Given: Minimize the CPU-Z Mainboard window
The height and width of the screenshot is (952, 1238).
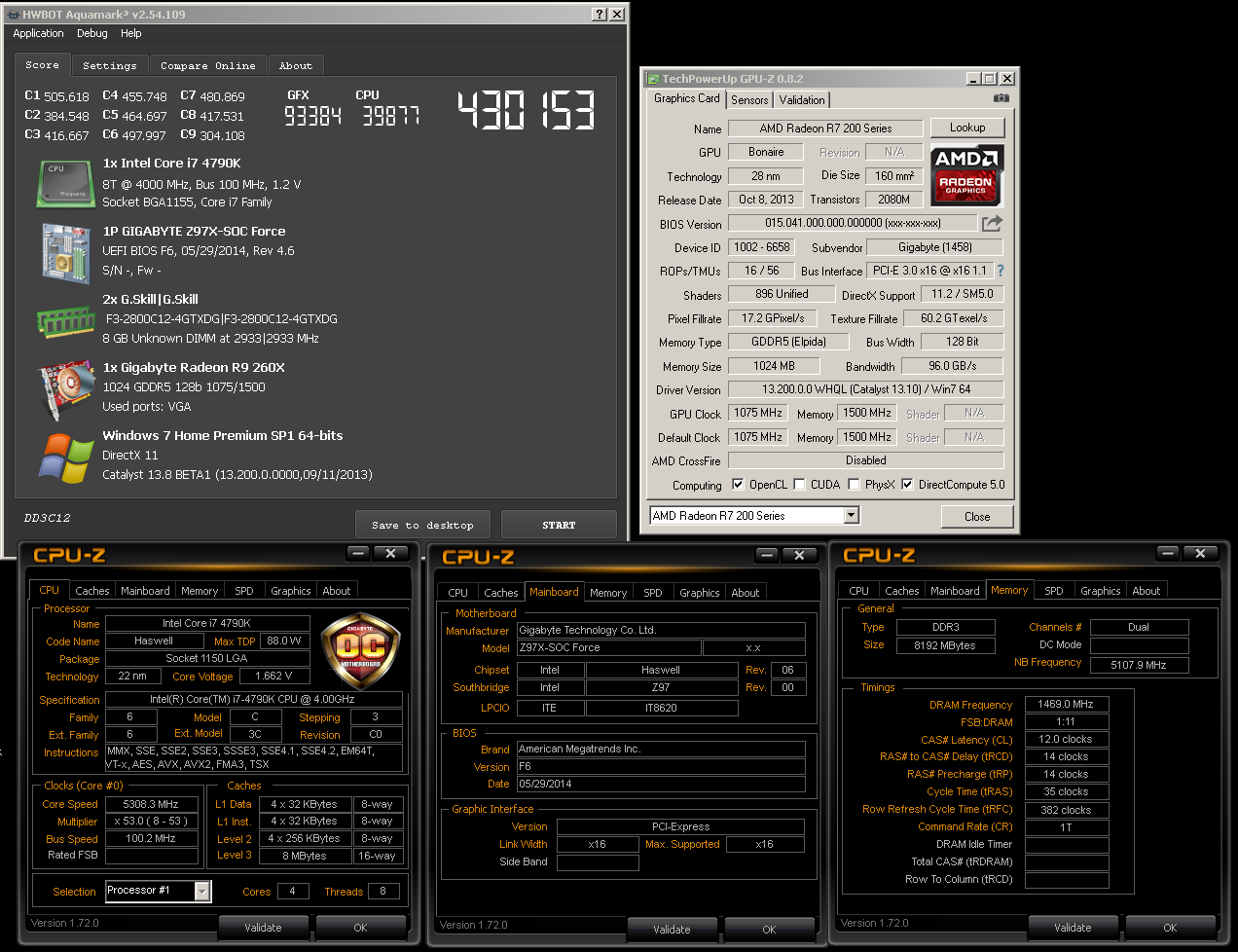Looking at the screenshot, I should [767, 555].
